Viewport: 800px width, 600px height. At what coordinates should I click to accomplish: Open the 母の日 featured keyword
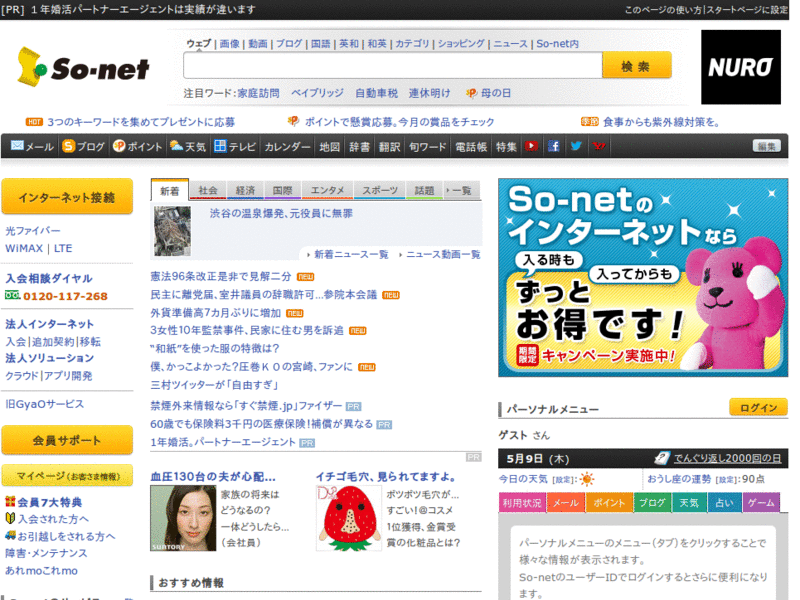[x=495, y=93]
